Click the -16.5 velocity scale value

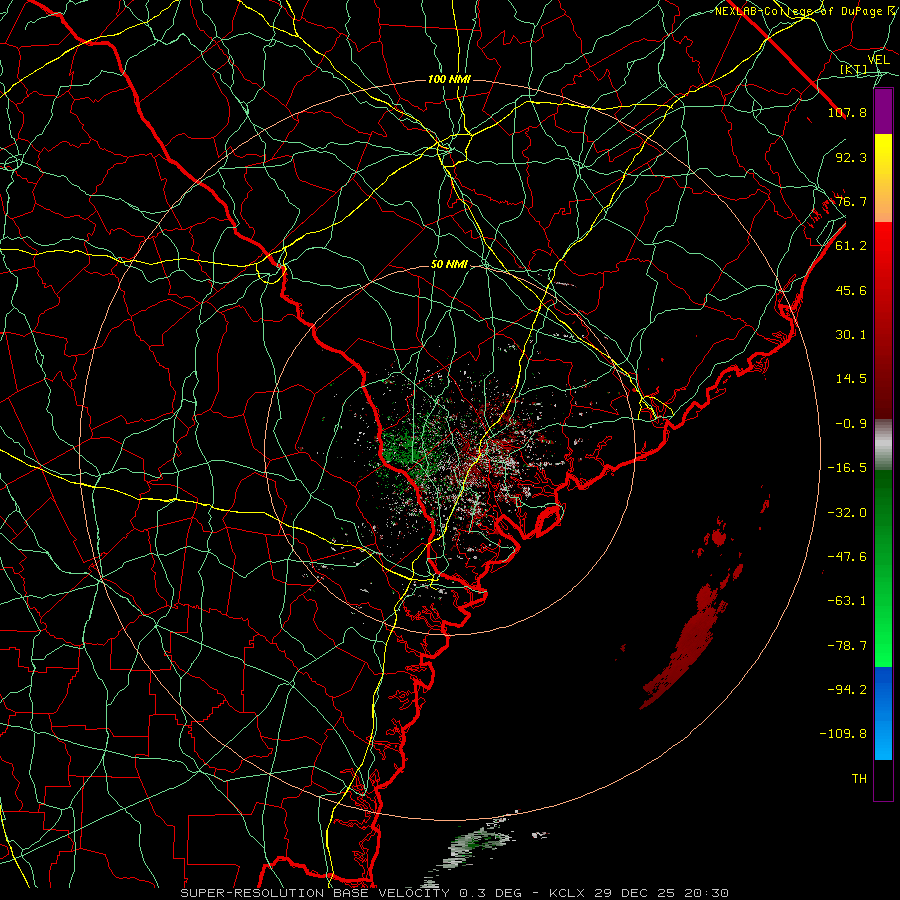pyautogui.click(x=847, y=468)
